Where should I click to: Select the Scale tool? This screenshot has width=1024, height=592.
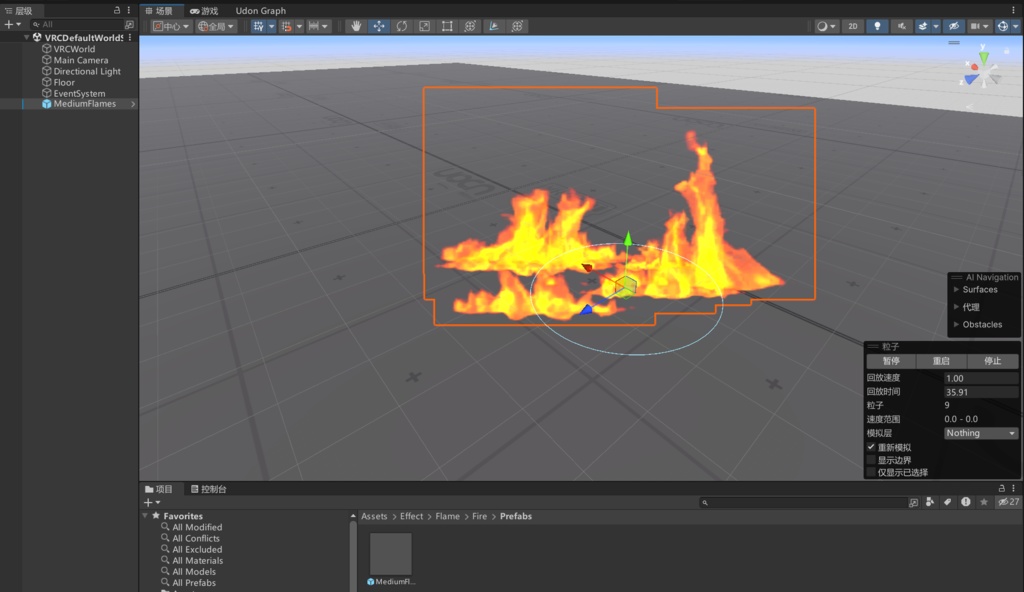tap(424, 26)
